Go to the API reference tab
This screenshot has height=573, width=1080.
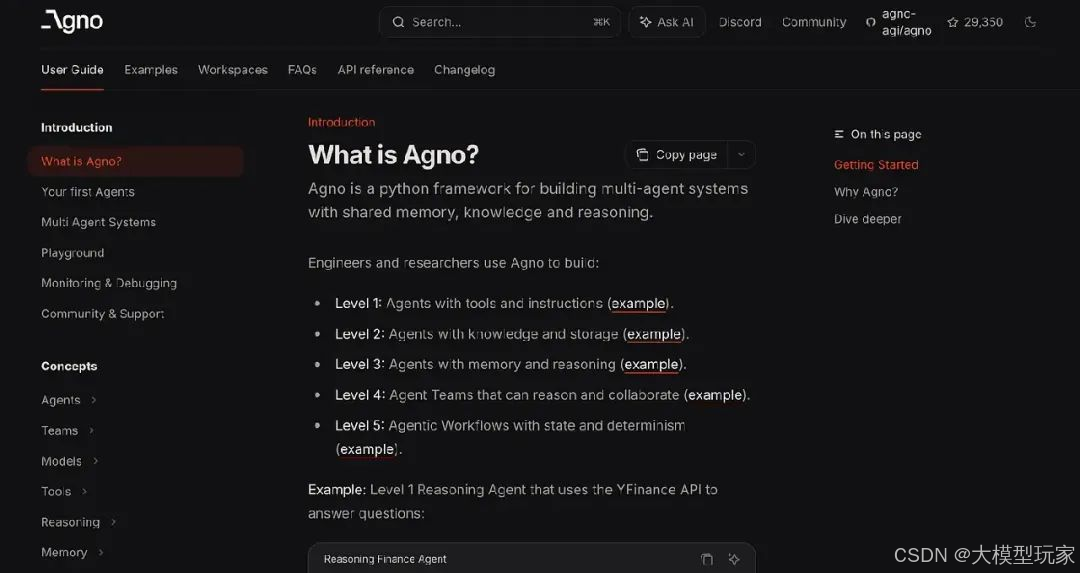pos(375,70)
